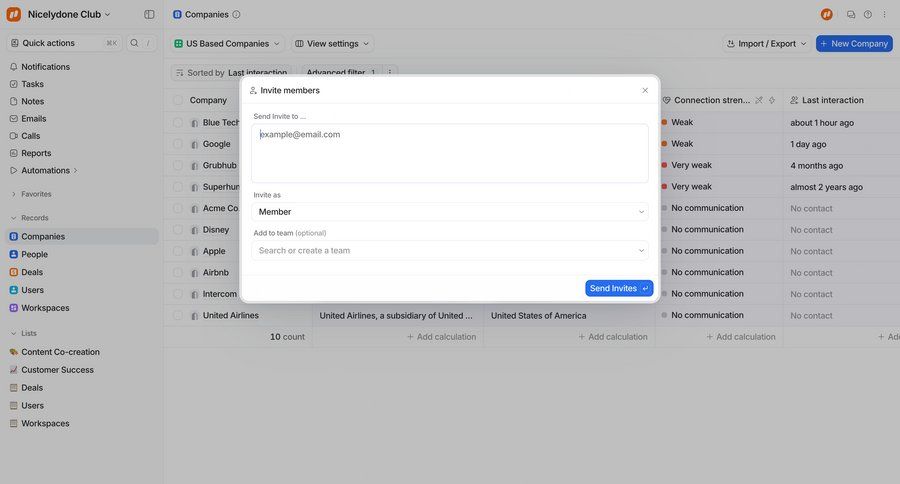Click the help question mark icon
This screenshot has height=484, width=900.
click(x=867, y=15)
